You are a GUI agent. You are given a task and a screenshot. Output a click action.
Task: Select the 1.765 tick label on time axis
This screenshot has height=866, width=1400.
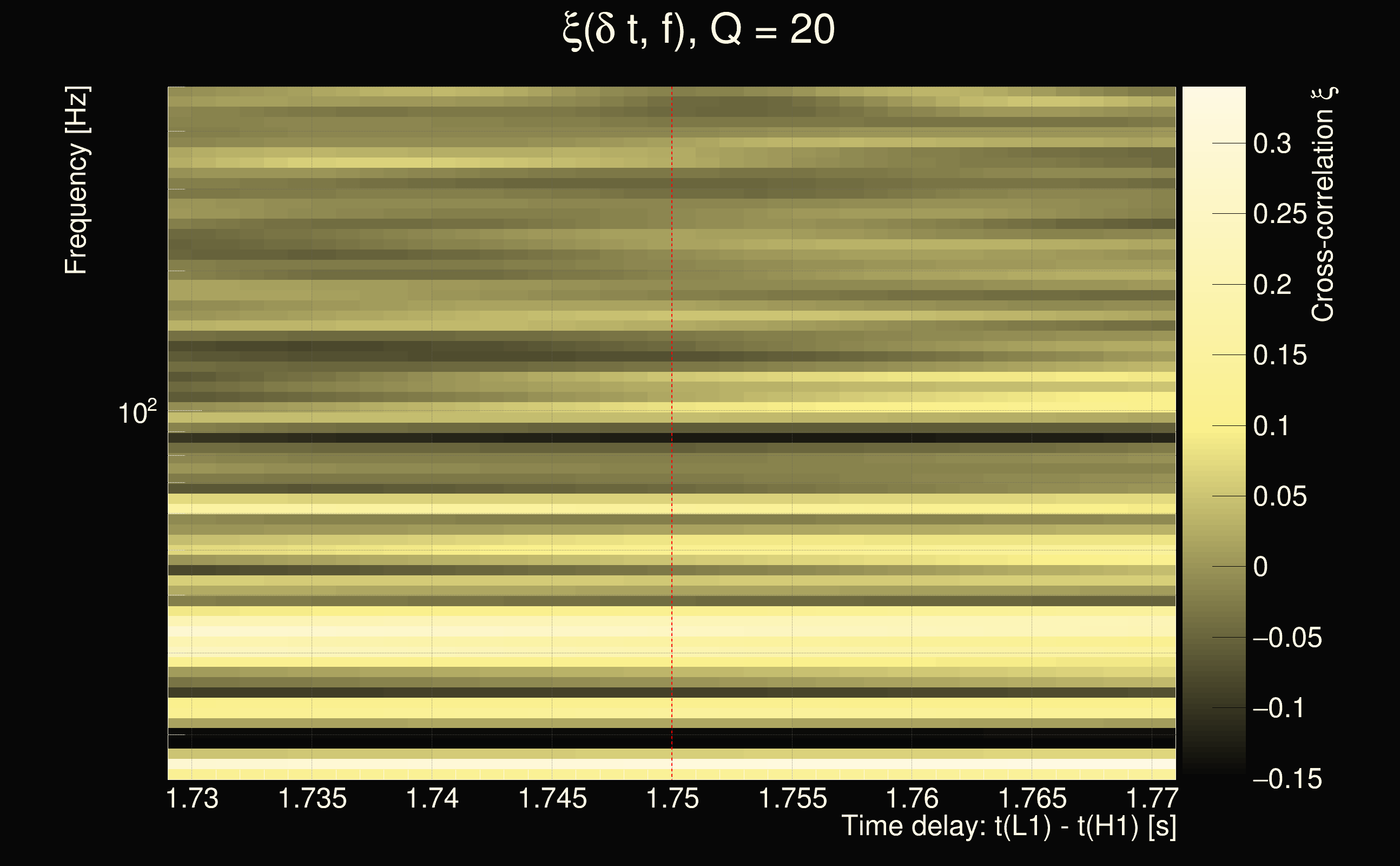[1032, 798]
